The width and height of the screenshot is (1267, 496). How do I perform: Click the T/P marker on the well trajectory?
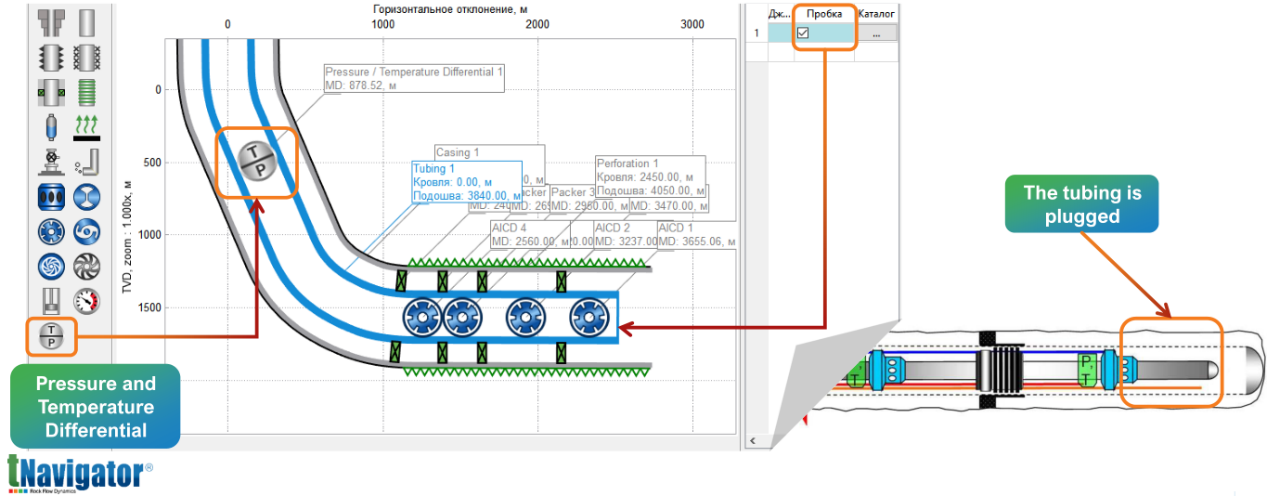point(257,164)
